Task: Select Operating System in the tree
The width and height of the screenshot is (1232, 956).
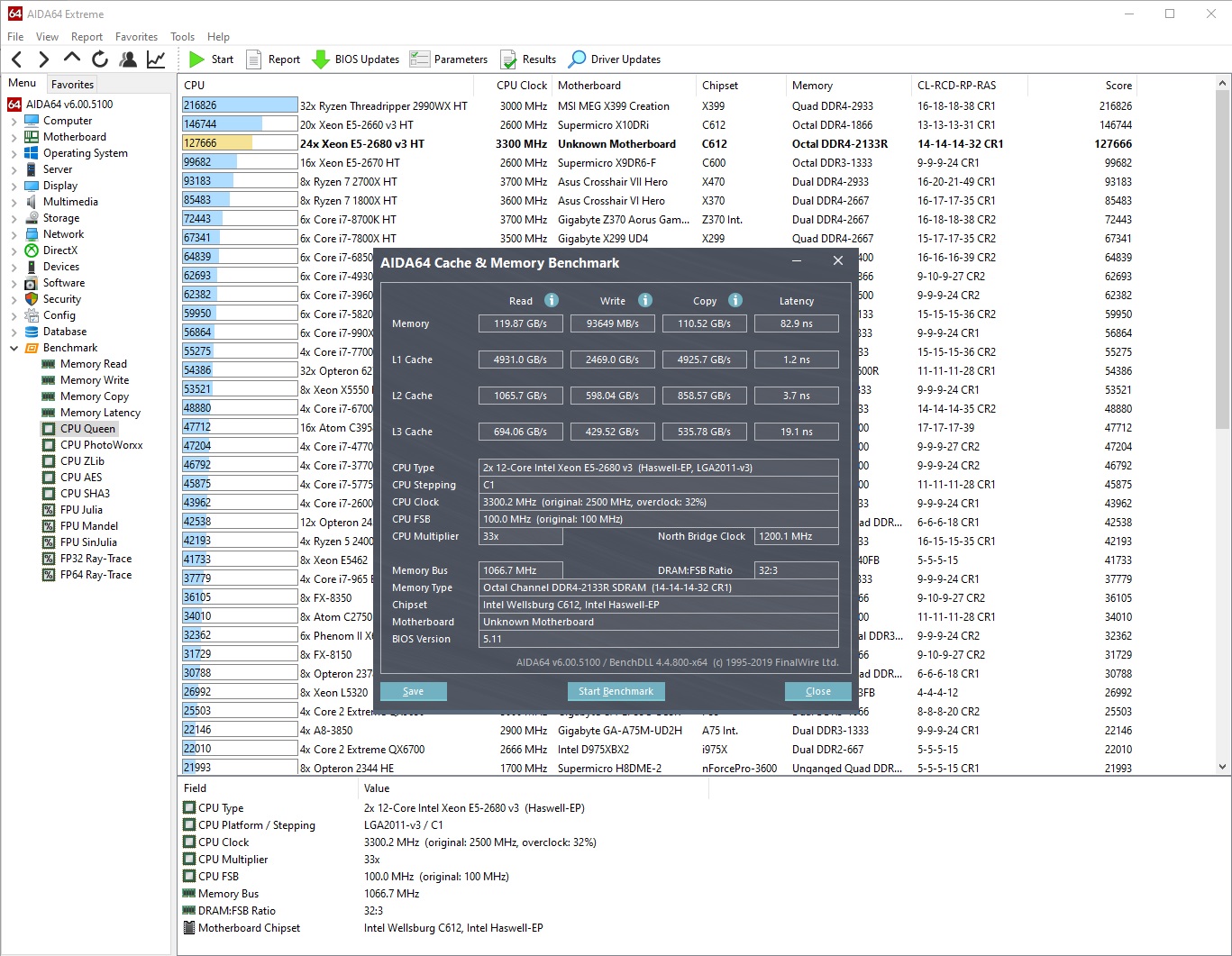Action: tap(86, 153)
